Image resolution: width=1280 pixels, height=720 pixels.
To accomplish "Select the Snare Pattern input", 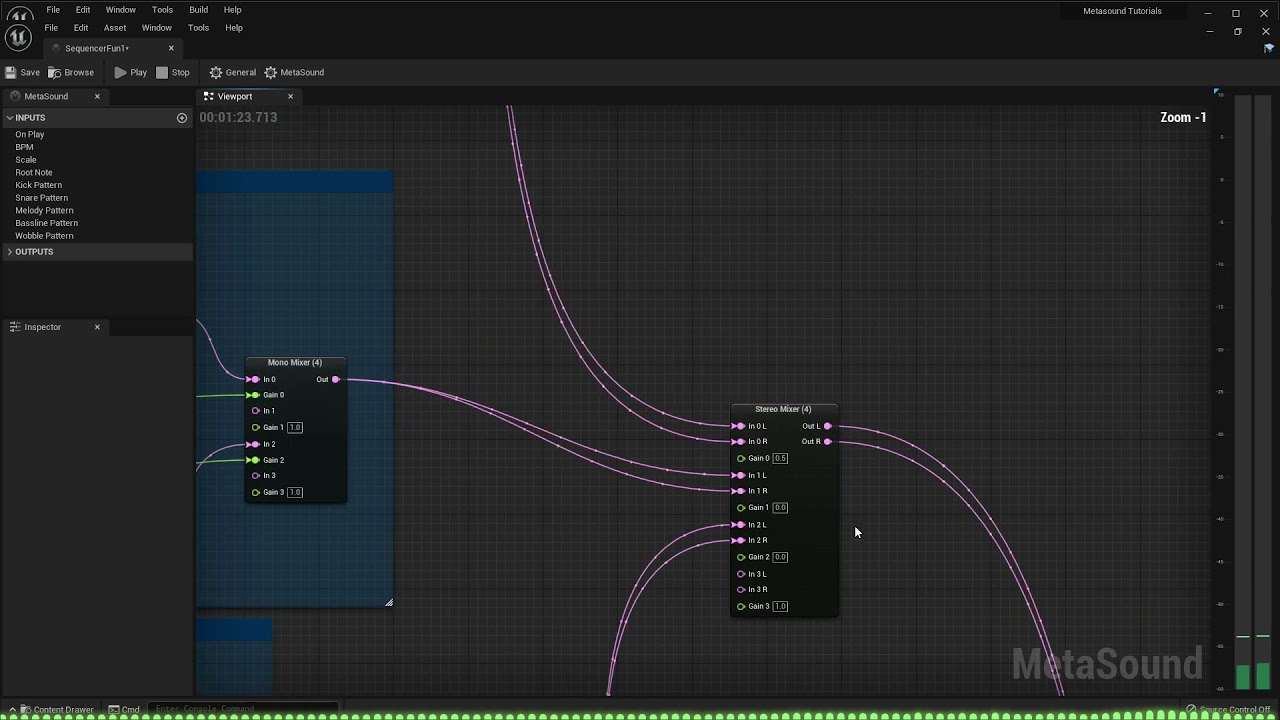I will pos(42,198).
